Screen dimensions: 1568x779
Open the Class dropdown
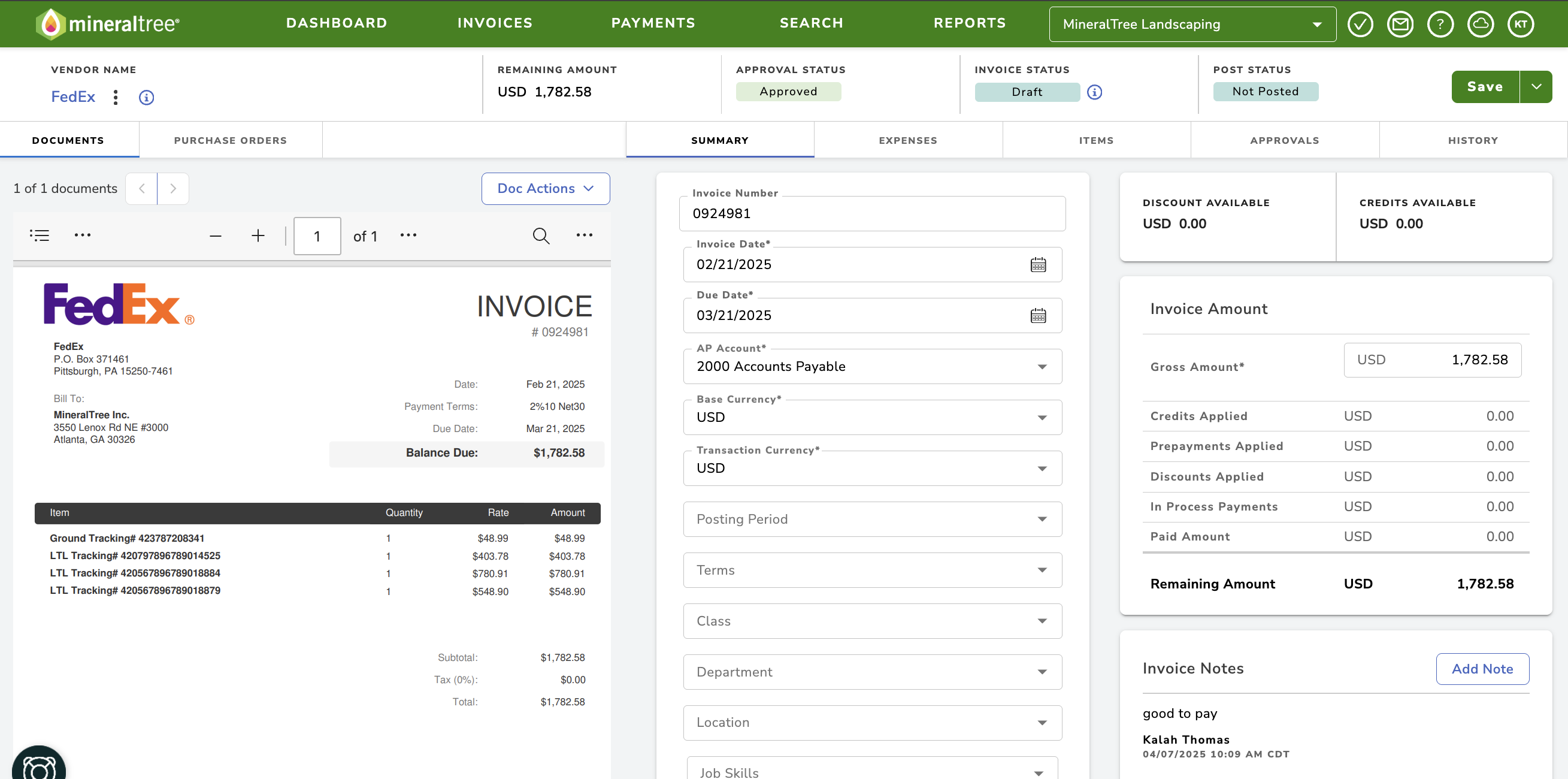pos(872,621)
